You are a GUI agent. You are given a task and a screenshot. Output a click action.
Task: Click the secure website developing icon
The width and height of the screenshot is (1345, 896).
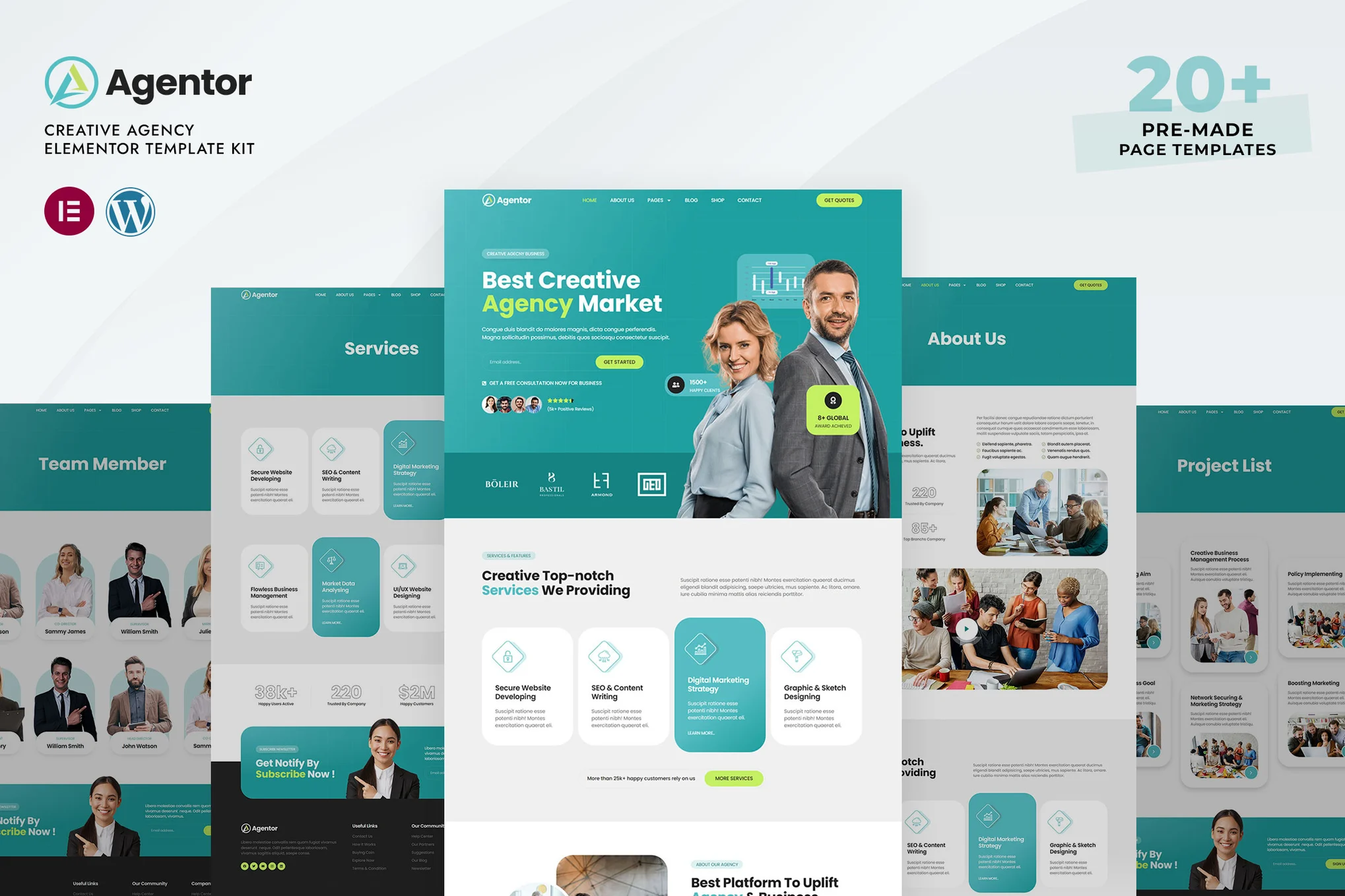[x=510, y=655]
